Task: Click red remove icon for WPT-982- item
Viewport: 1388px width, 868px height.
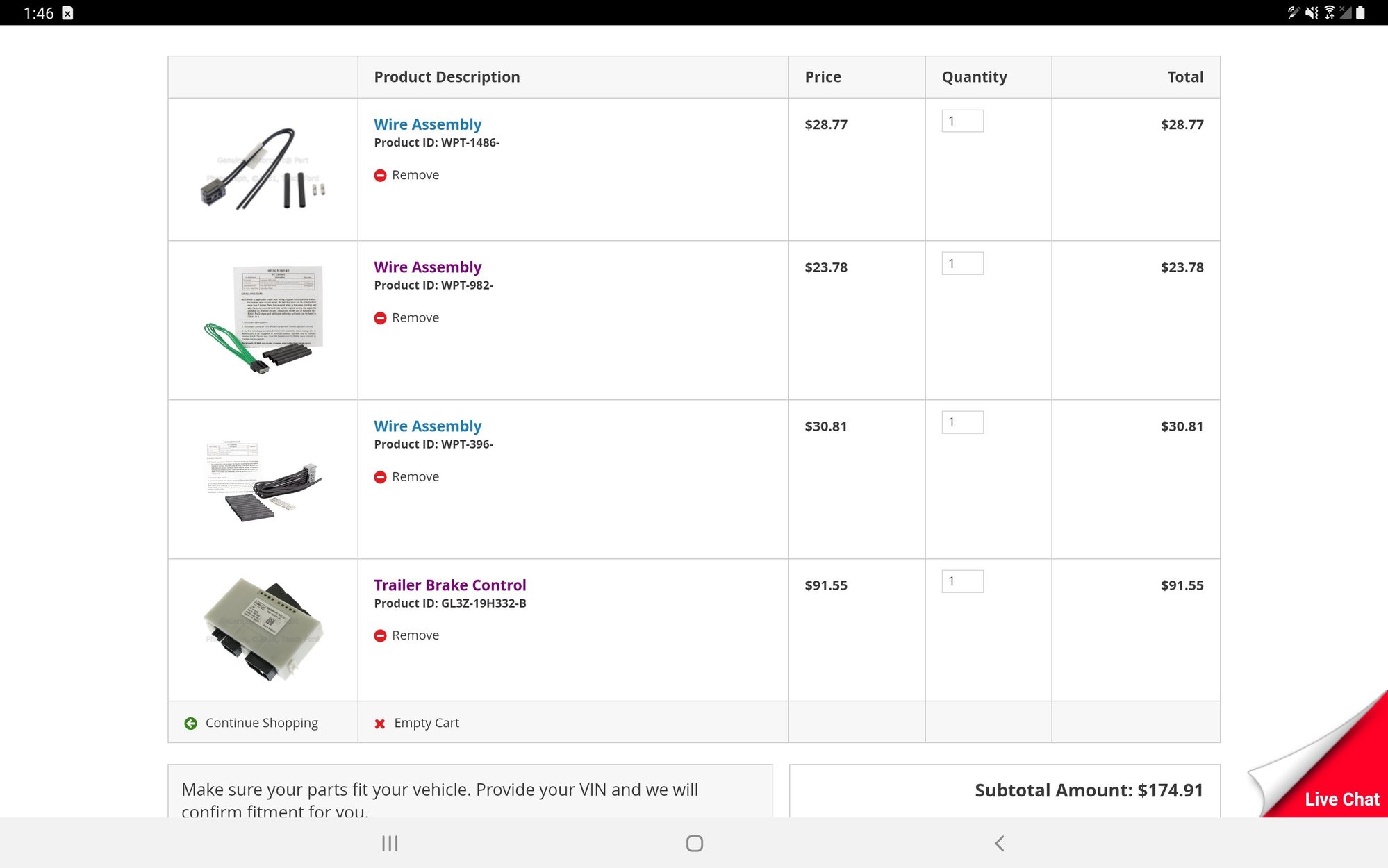Action: (380, 318)
